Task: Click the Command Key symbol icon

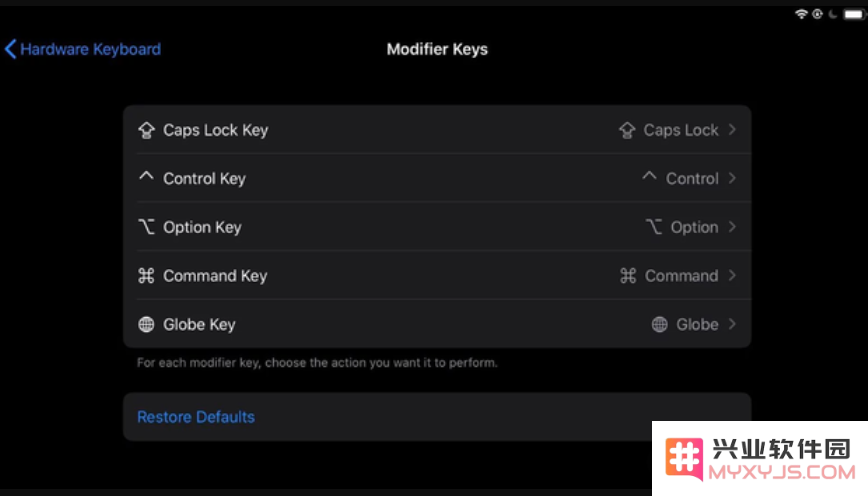Action: (146, 275)
